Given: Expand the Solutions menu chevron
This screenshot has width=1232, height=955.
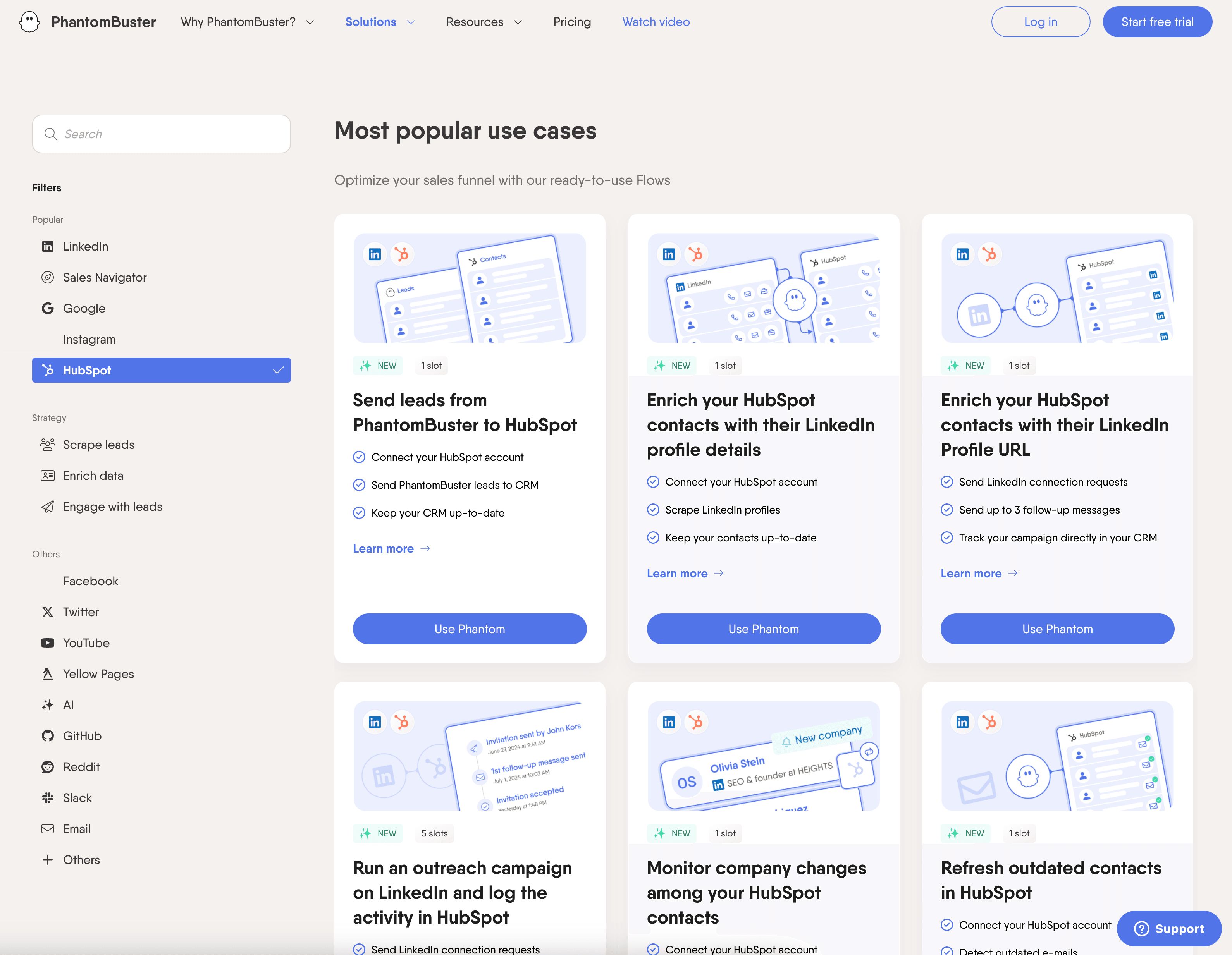Looking at the screenshot, I should (411, 22).
